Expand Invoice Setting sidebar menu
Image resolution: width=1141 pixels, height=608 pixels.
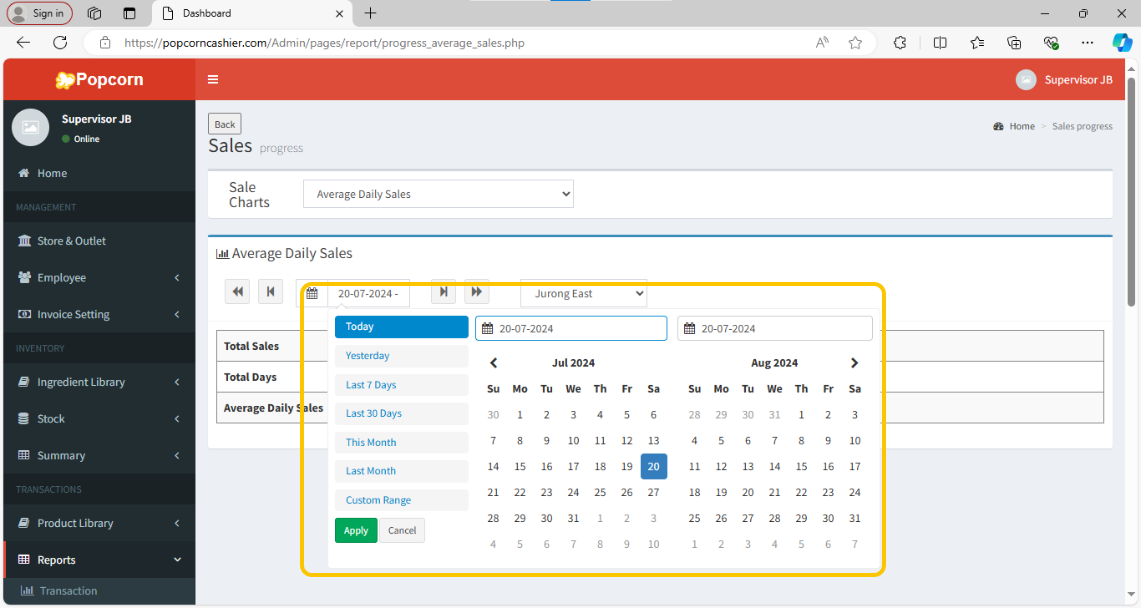pyautogui.click(x=99, y=314)
